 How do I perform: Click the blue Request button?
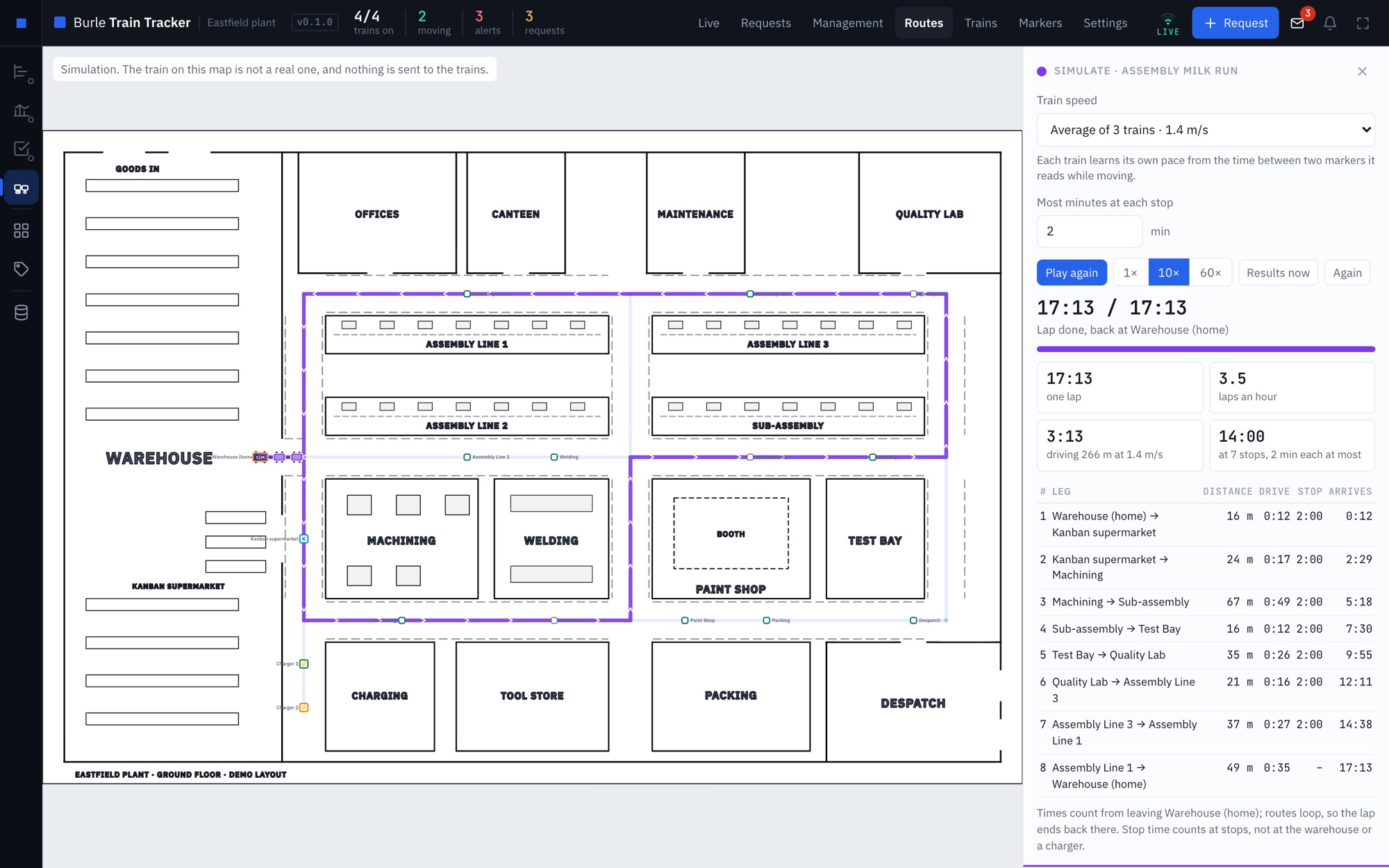pos(1235,23)
